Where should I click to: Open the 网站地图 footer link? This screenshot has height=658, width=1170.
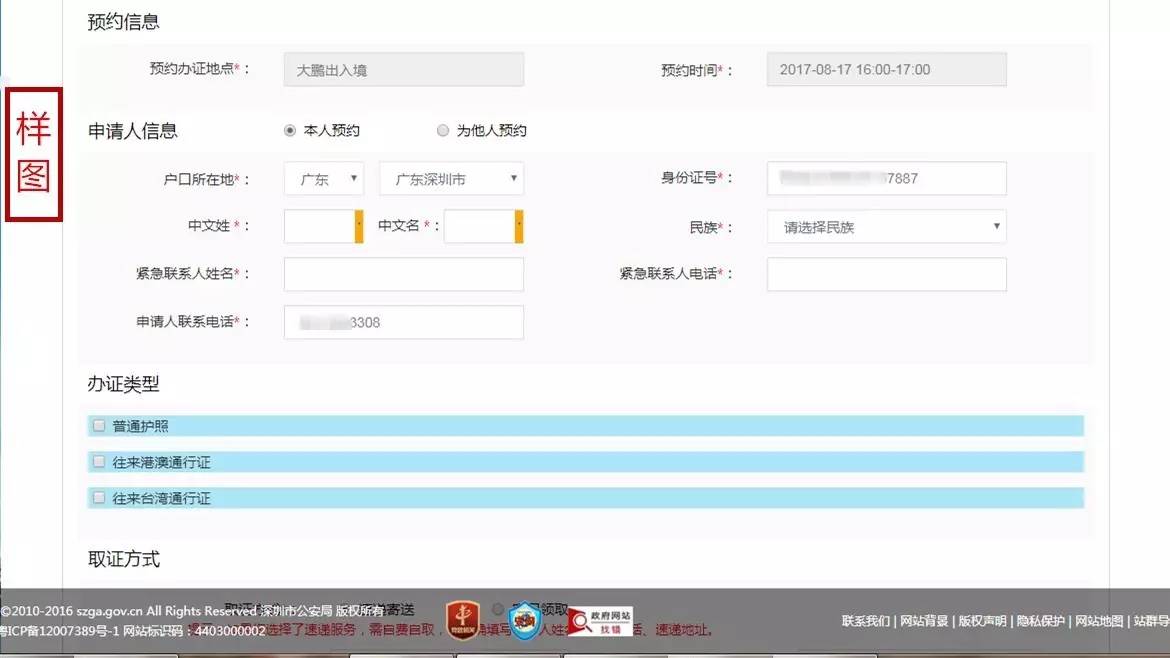pos(1099,621)
